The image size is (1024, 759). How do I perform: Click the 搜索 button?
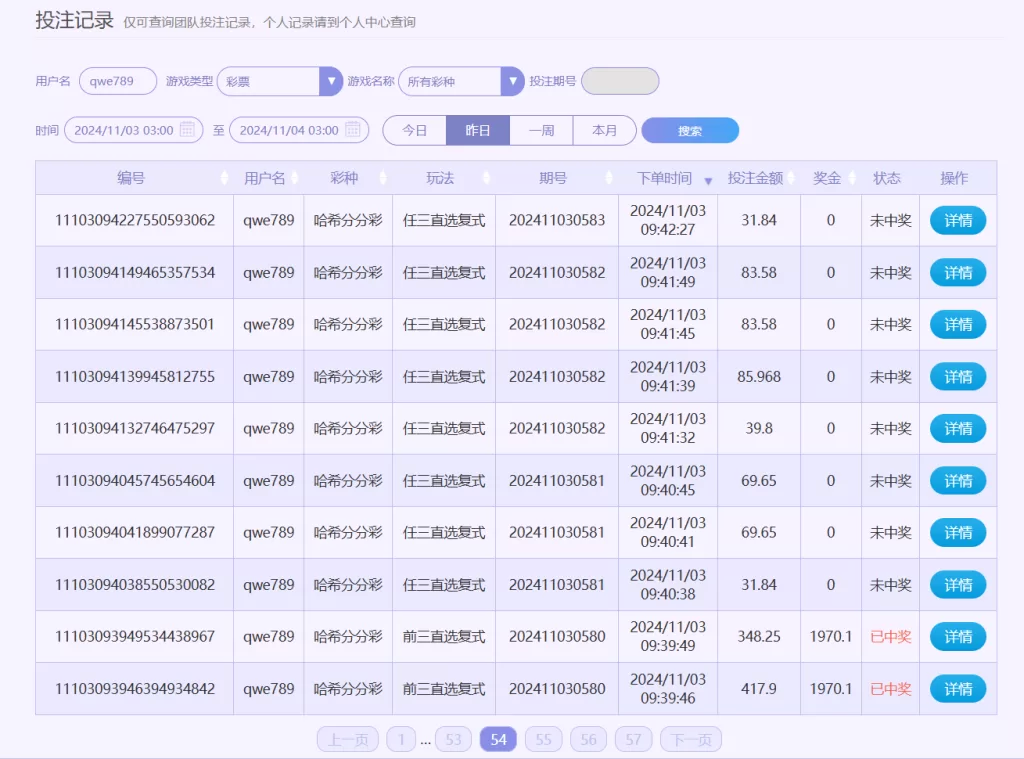tap(690, 131)
